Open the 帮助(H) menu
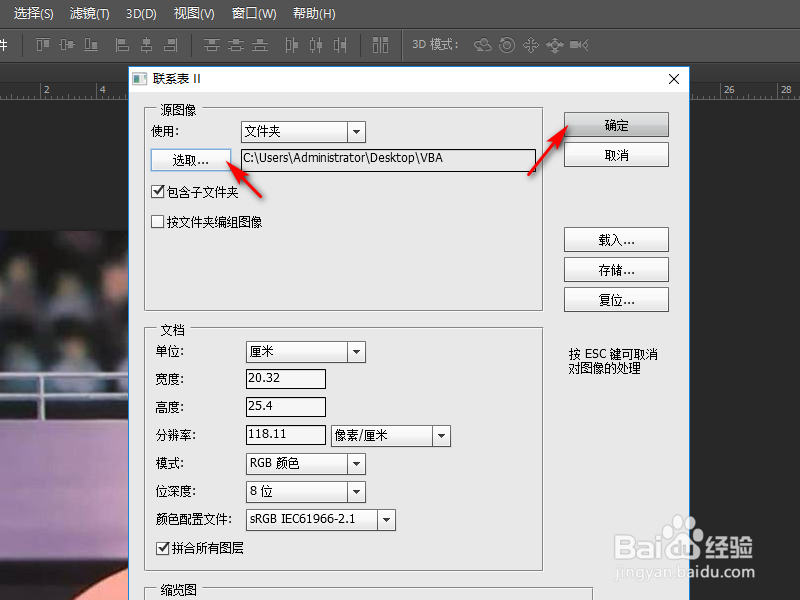The image size is (800, 600). [x=314, y=13]
